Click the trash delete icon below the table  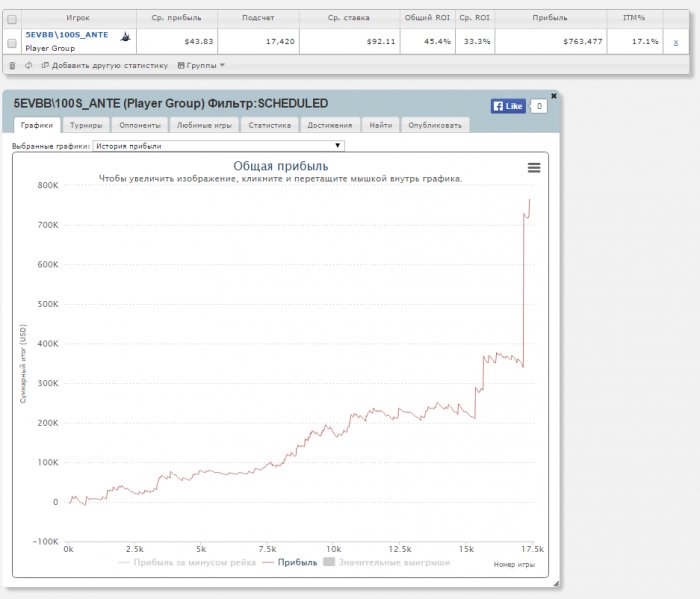12,65
